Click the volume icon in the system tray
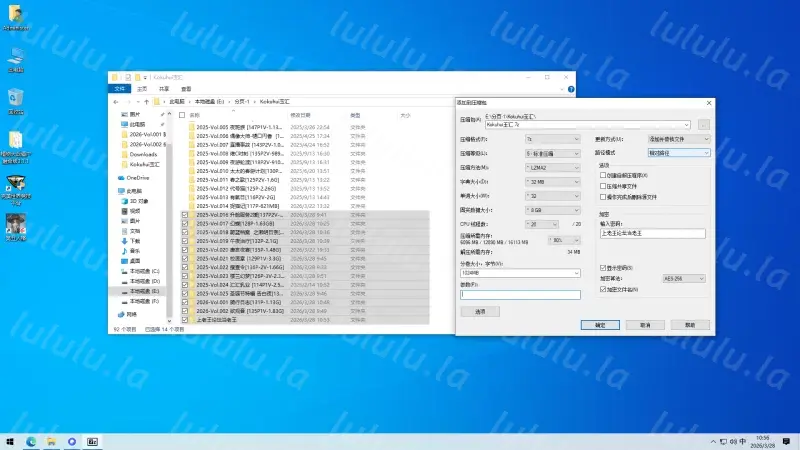The height and width of the screenshot is (450, 800). click(733, 442)
